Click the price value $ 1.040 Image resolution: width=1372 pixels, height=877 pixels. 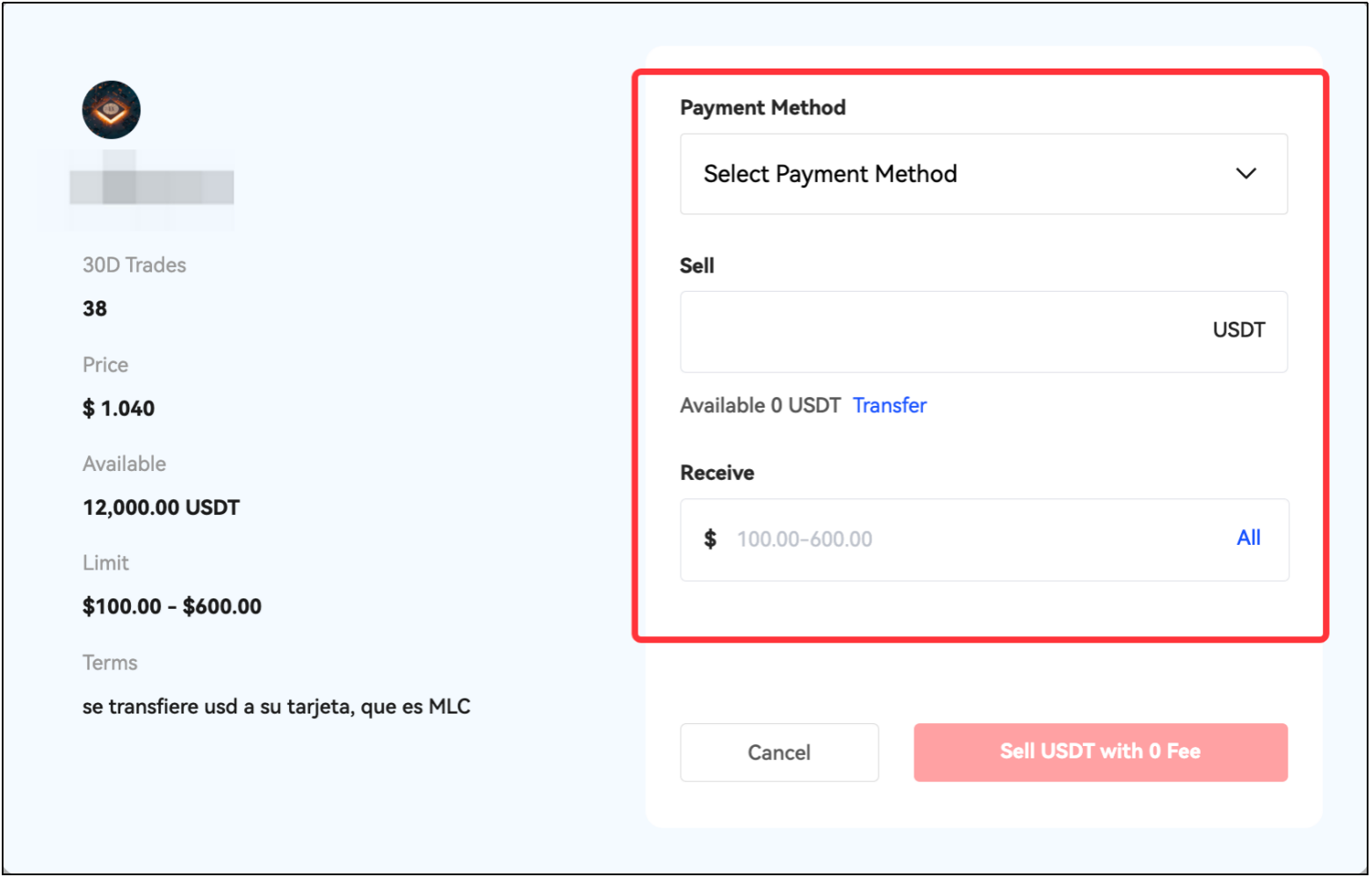point(119,409)
